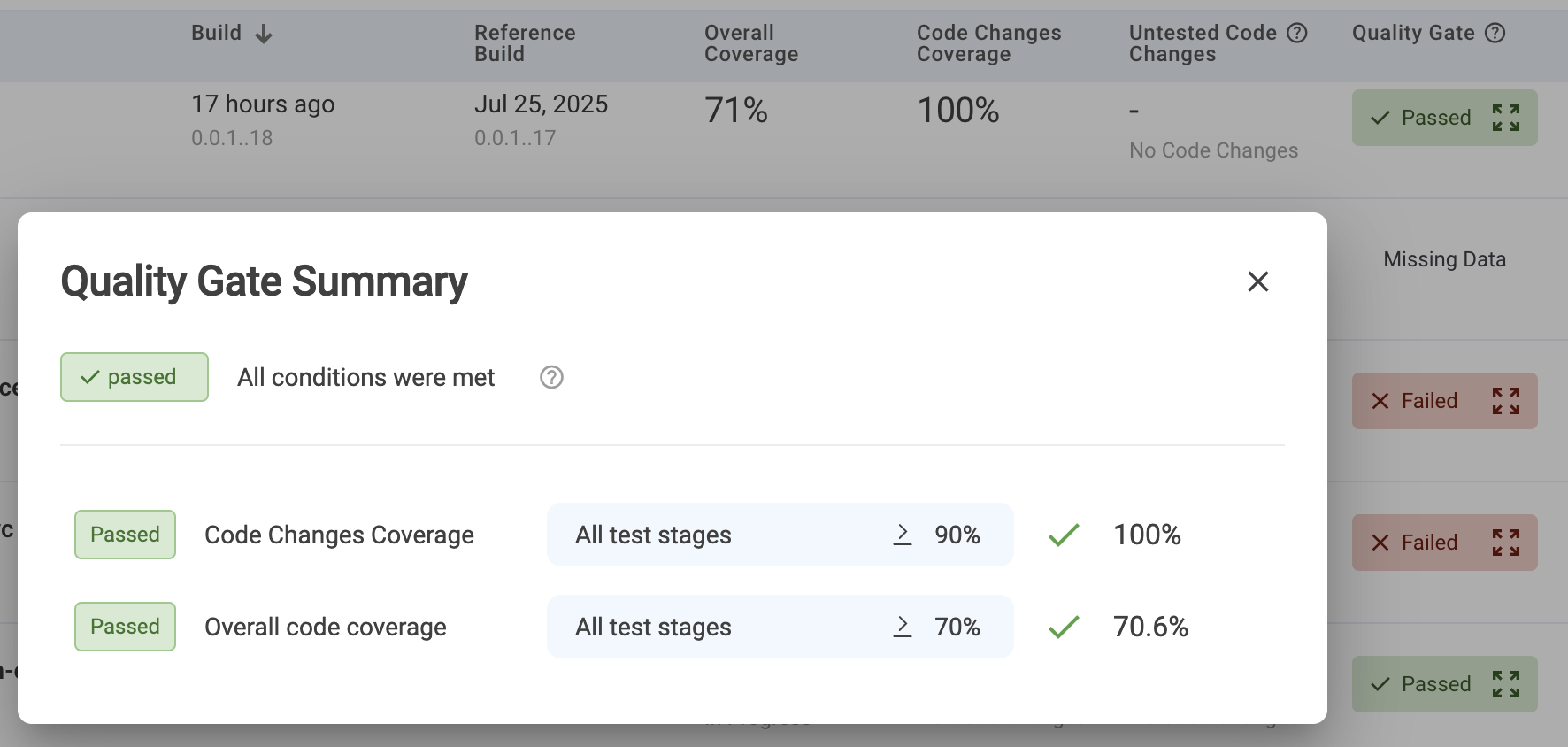Click the Reference Build column header

click(525, 43)
